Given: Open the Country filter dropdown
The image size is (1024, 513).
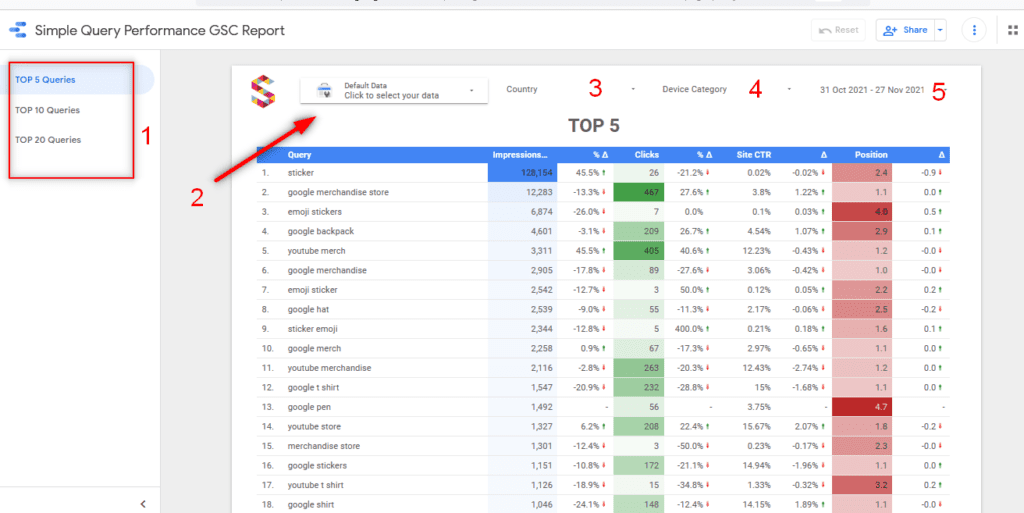Looking at the screenshot, I should 570,89.
